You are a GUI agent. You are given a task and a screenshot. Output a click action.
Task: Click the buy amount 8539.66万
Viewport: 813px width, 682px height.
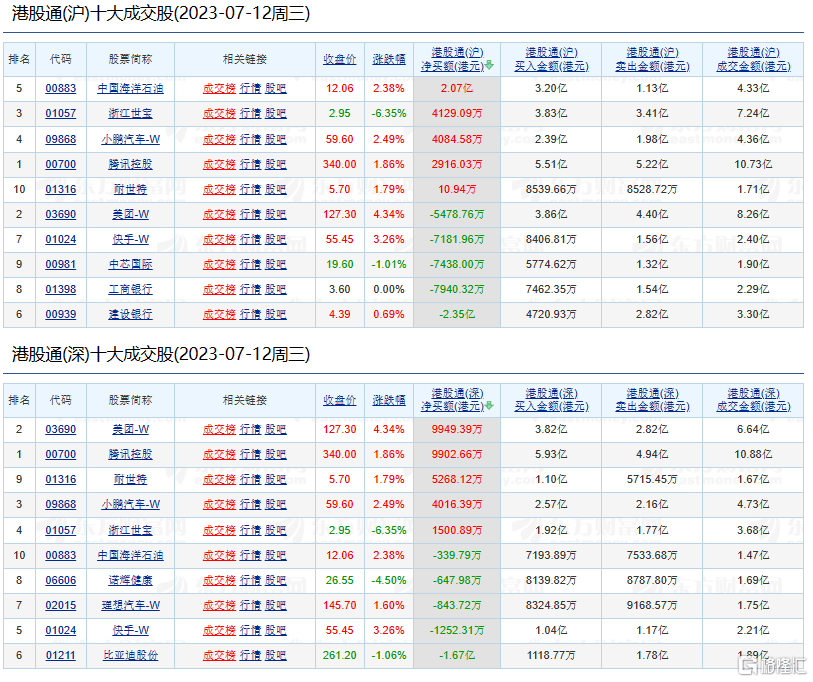click(x=551, y=189)
